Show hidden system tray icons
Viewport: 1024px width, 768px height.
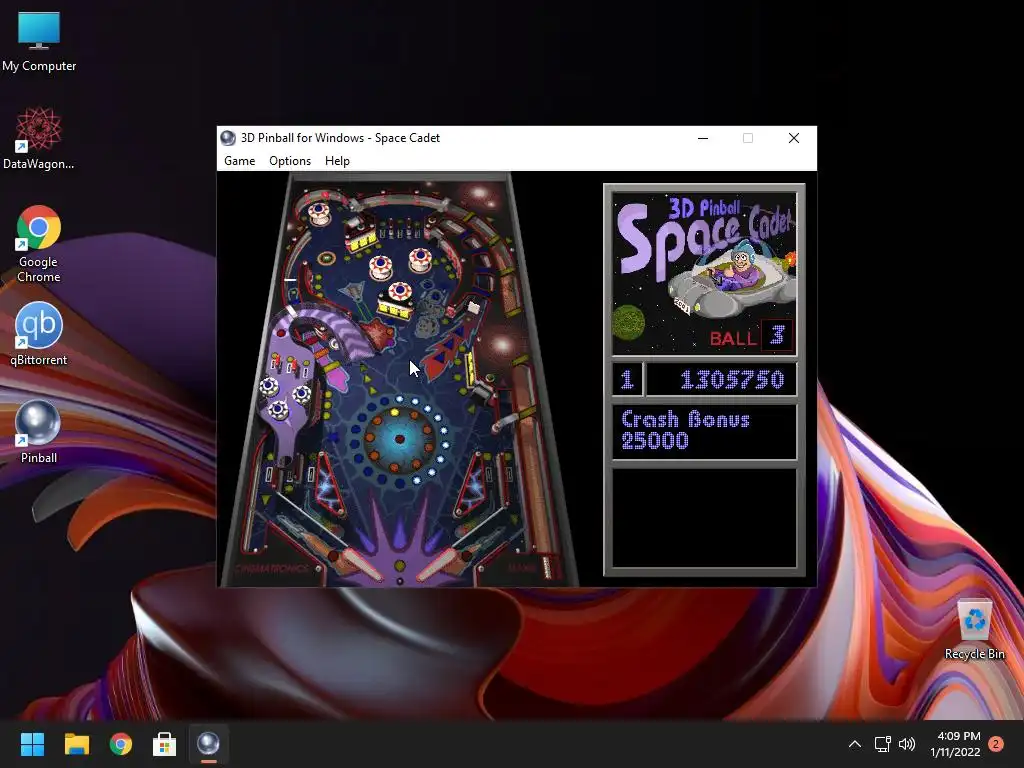(x=854, y=744)
